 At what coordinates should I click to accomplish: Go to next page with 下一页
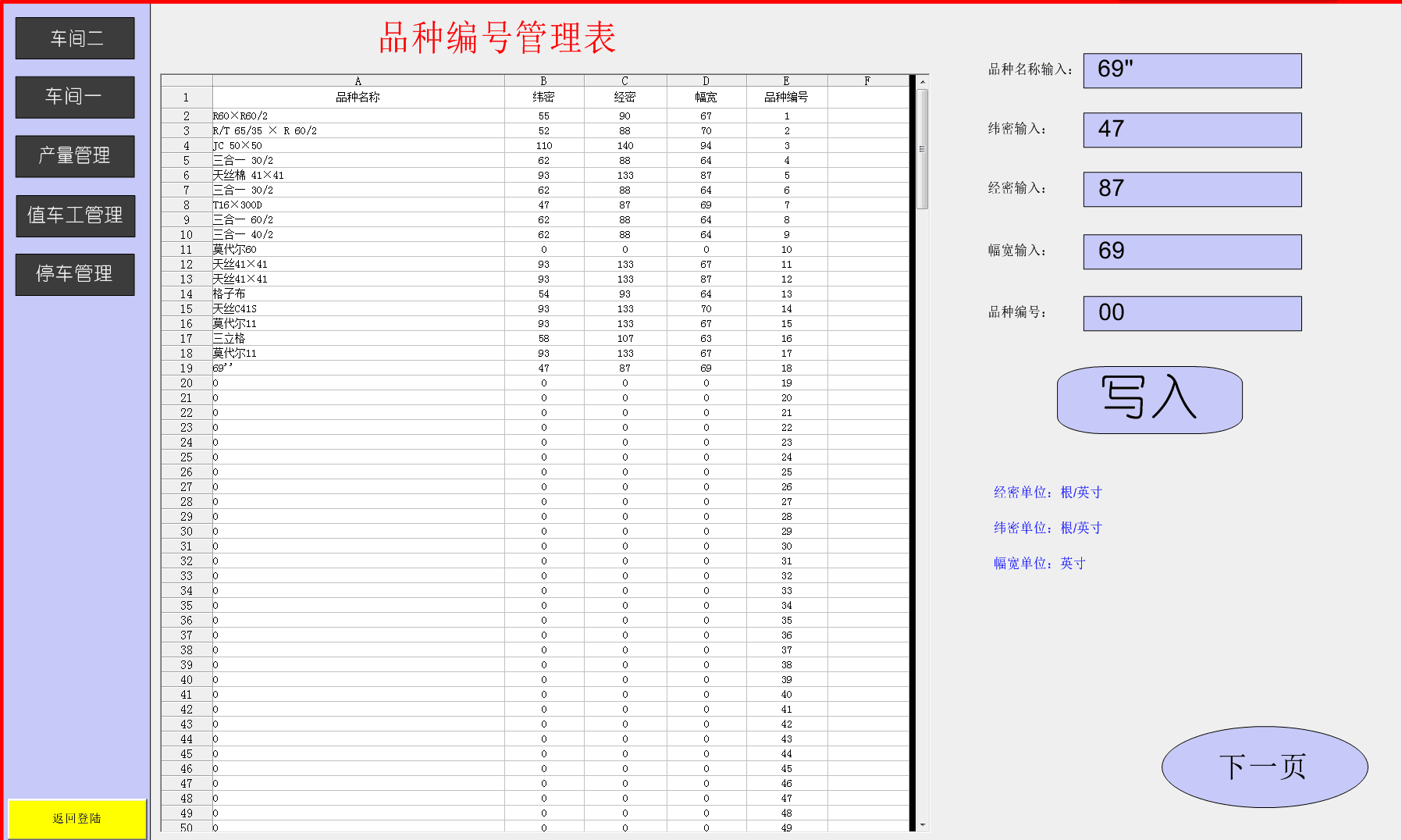click(x=1264, y=767)
